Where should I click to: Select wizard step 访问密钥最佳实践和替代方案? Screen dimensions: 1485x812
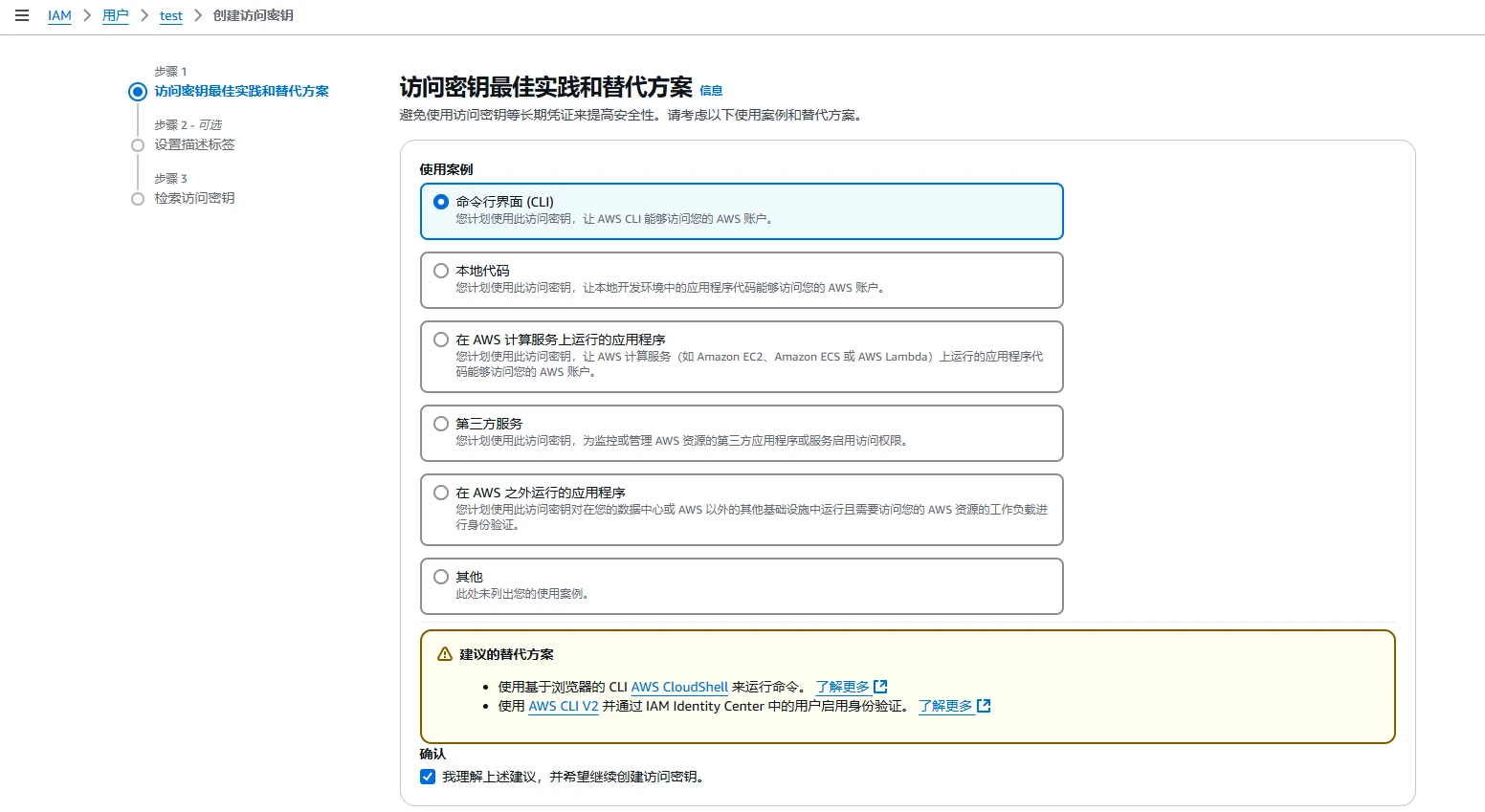pos(242,91)
